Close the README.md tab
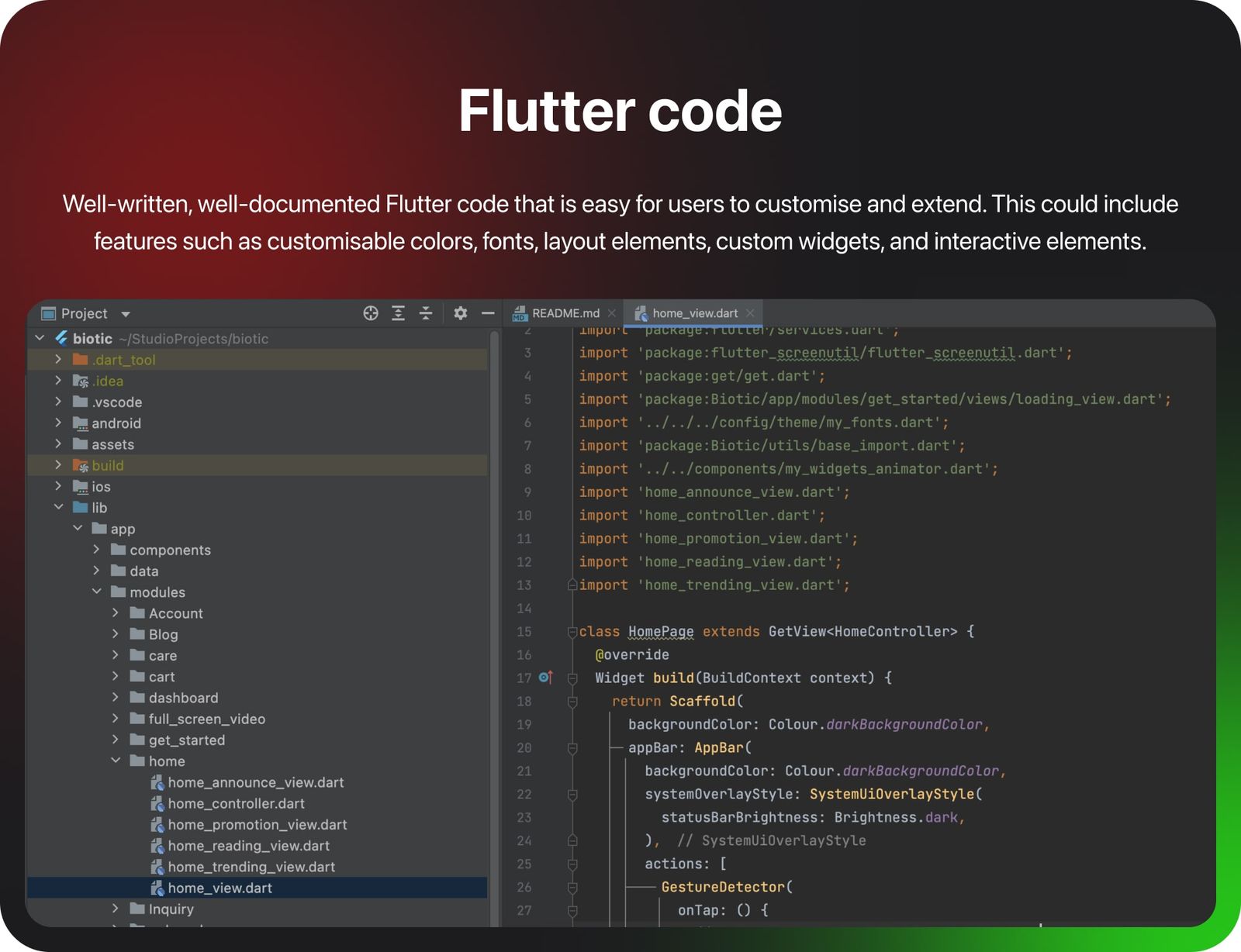The width and height of the screenshot is (1241, 952). click(612, 313)
